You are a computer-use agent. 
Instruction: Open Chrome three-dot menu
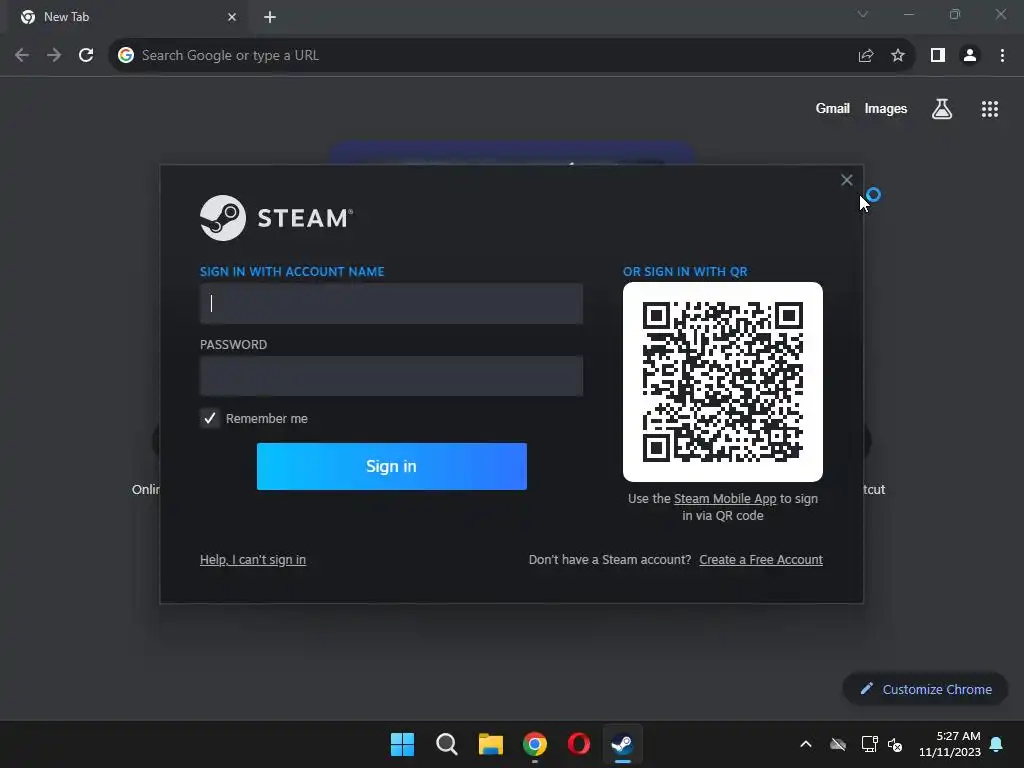[1002, 56]
